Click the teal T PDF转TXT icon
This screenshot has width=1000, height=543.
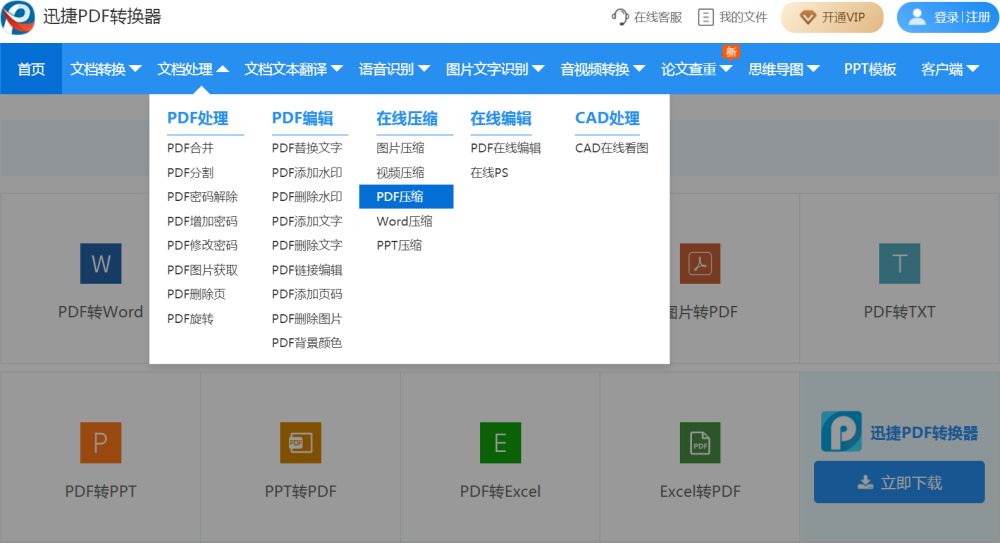point(899,264)
